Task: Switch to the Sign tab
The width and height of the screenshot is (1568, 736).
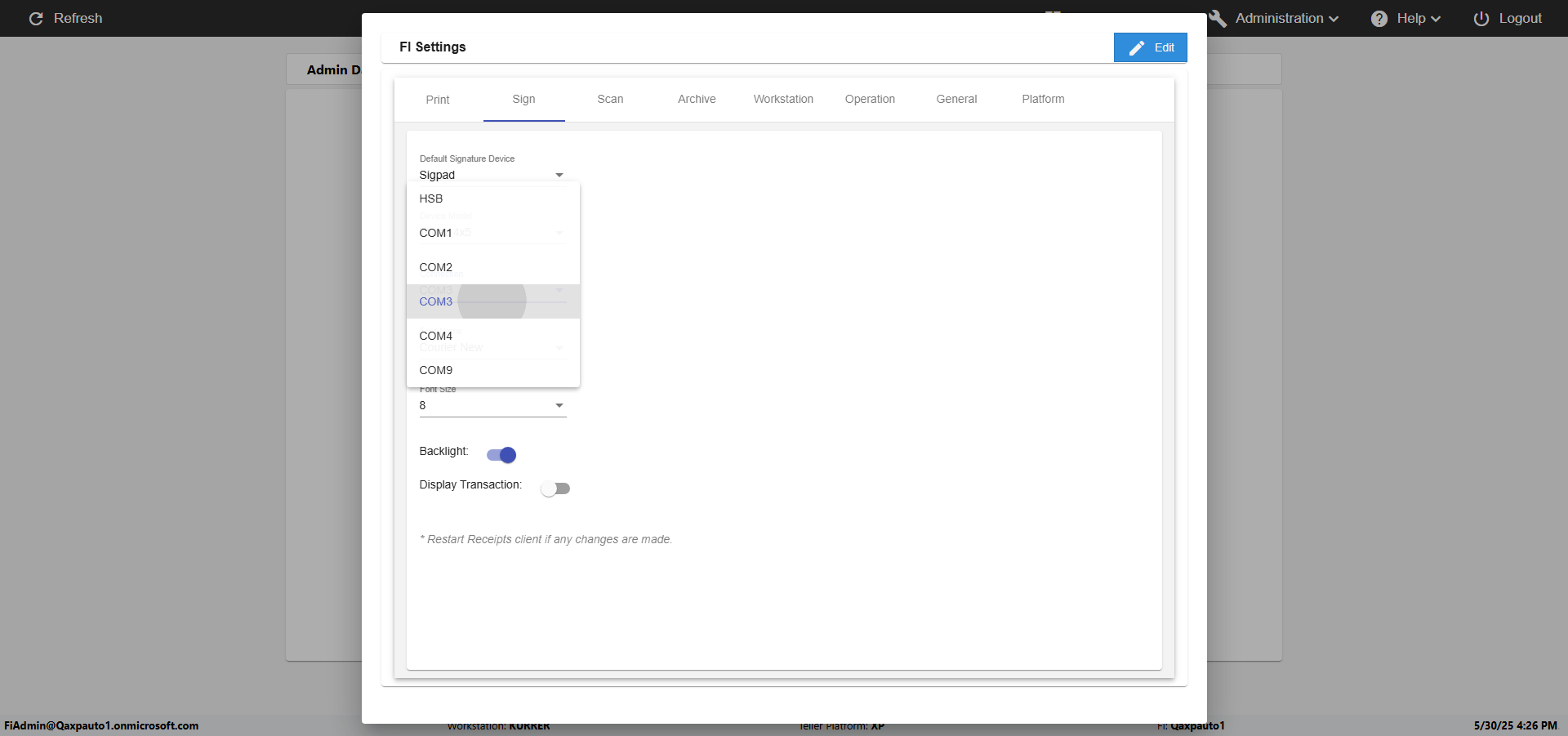Action: (x=524, y=100)
